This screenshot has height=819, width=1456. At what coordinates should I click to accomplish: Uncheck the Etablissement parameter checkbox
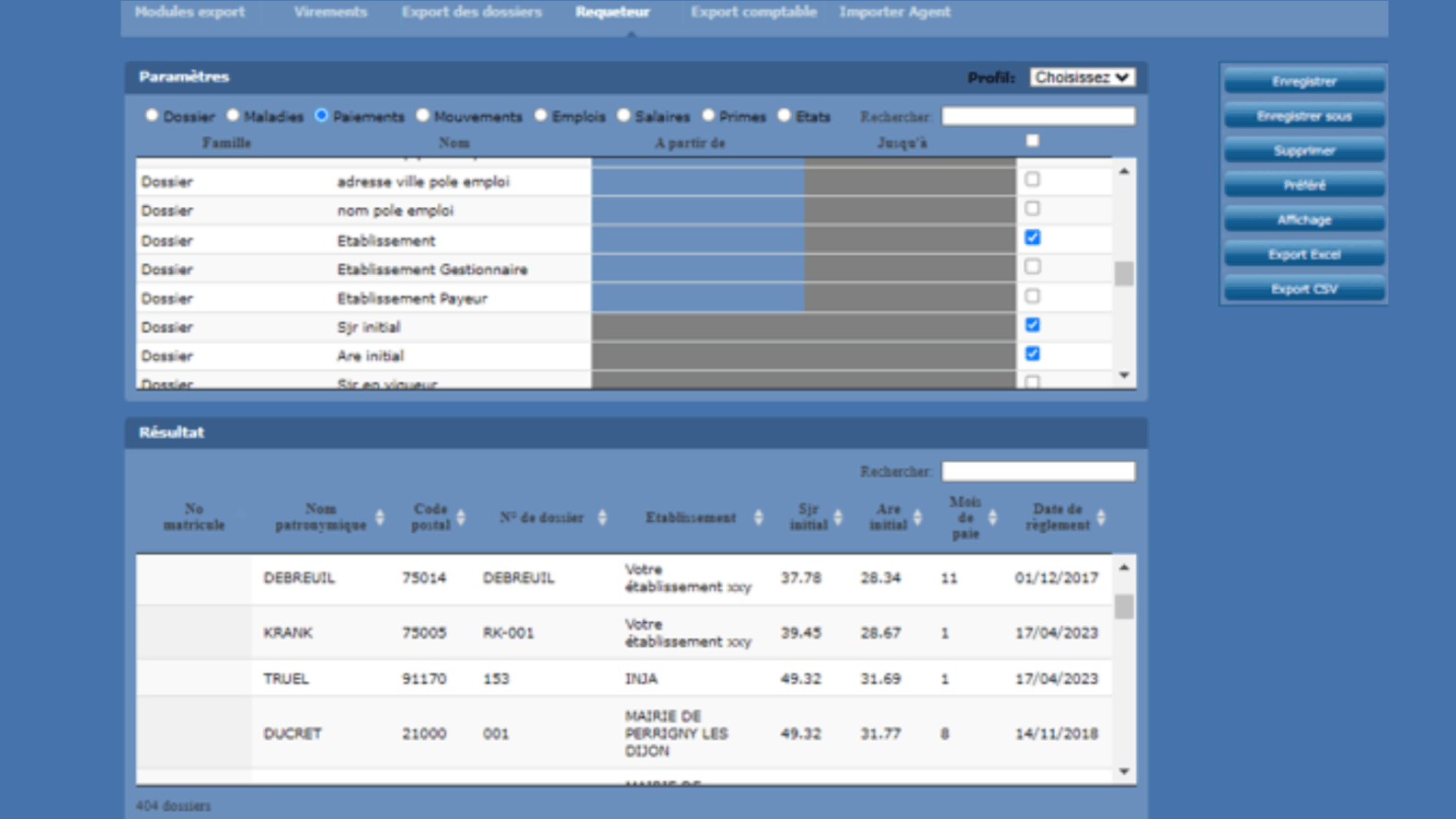coord(1032,238)
